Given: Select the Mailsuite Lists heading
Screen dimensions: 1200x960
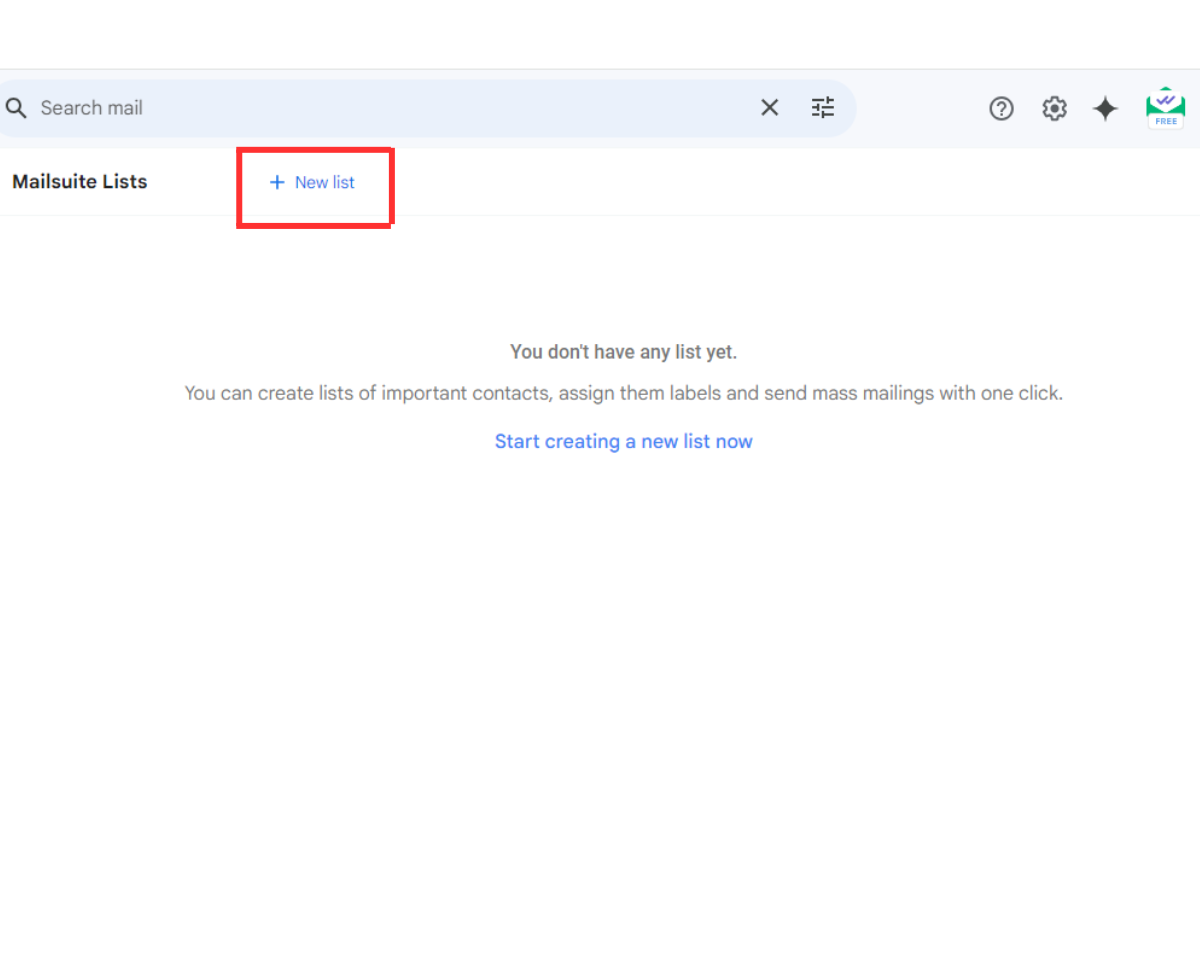Looking at the screenshot, I should [80, 182].
